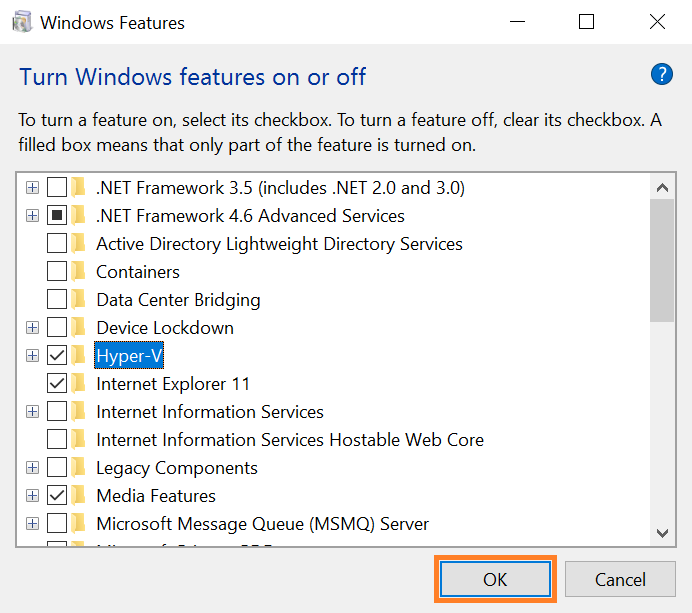Click the scroll up arrow of the features list
This screenshot has height=613, width=692.
tap(662, 188)
